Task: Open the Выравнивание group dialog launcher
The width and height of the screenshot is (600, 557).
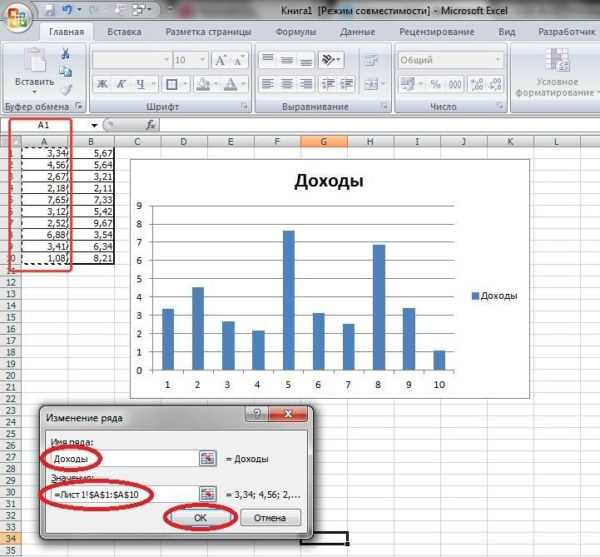Action: pos(384,106)
